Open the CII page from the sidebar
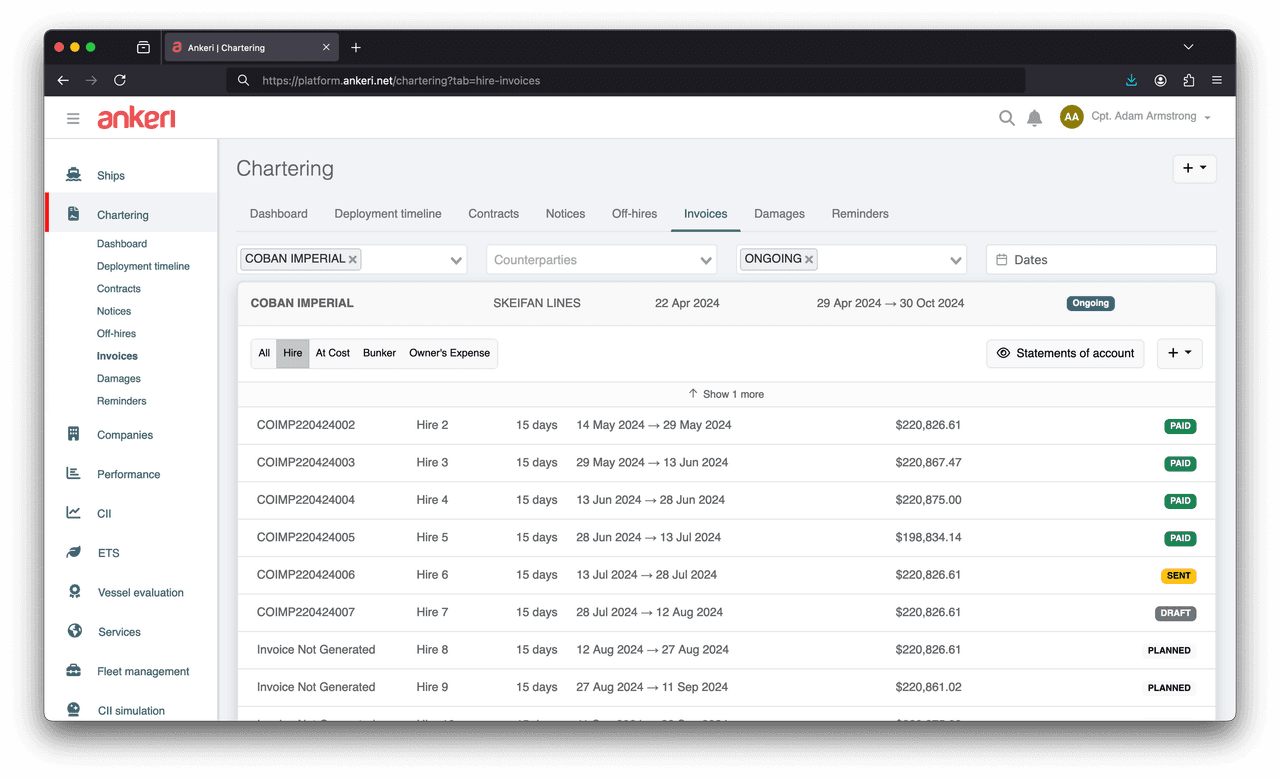The image size is (1280, 779). click(x=105, y=513)
